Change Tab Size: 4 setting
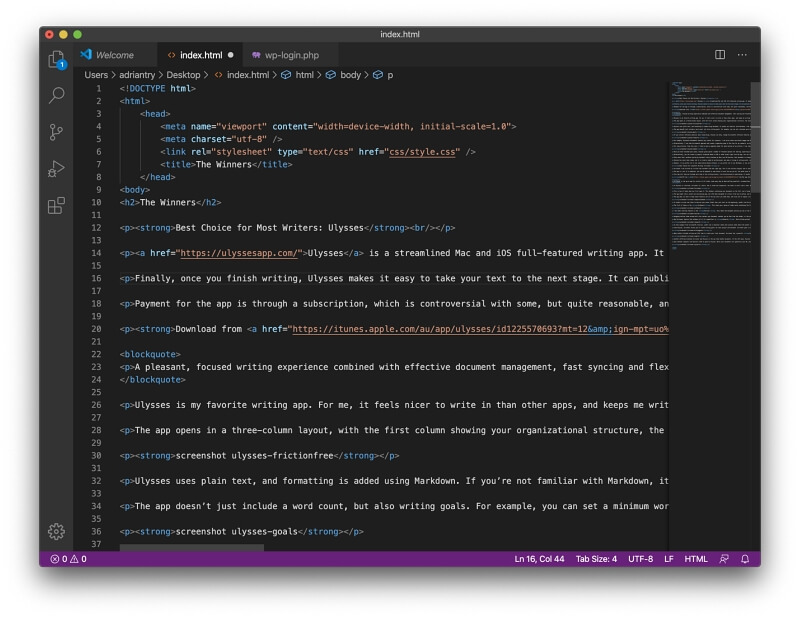800x619 pixels. pos(596,559)
